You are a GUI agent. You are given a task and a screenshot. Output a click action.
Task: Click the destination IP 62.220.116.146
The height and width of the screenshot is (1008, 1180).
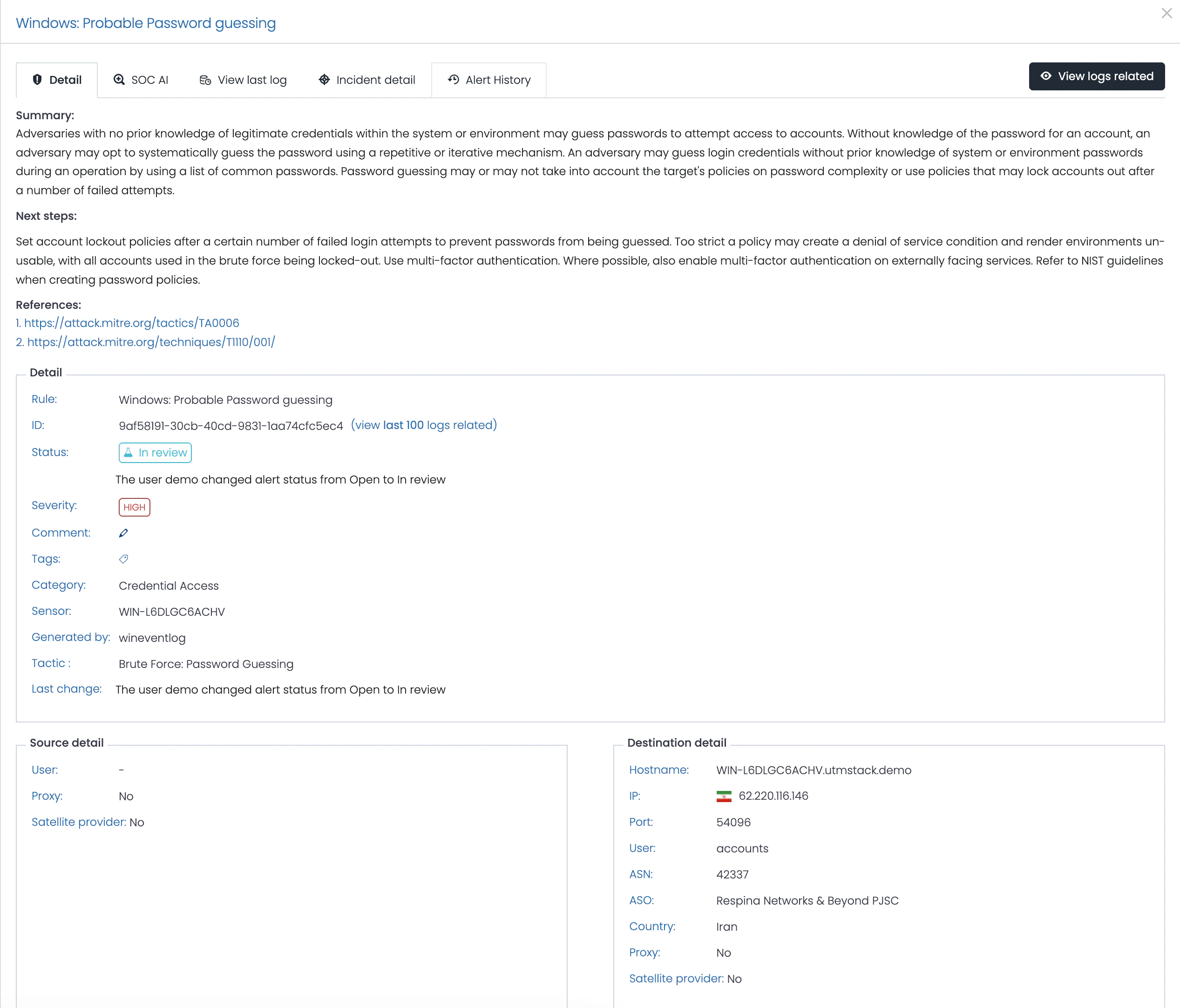point(773,796)
